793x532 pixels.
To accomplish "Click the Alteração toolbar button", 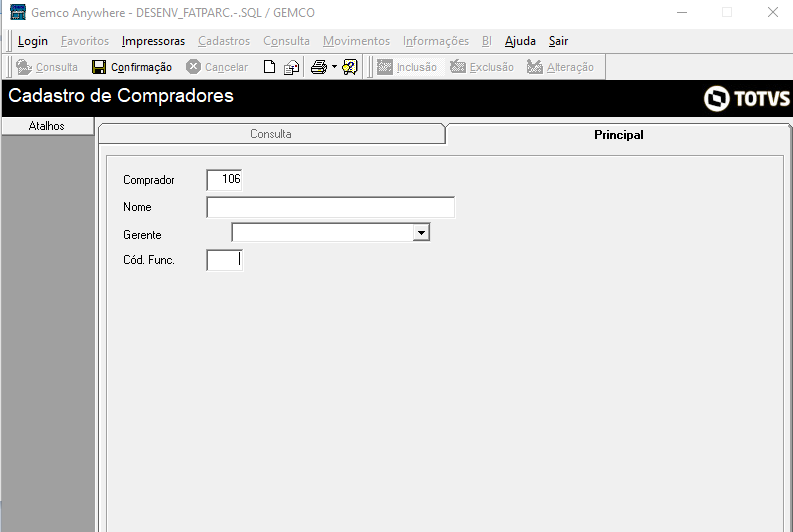I will [x=560, y=67].
